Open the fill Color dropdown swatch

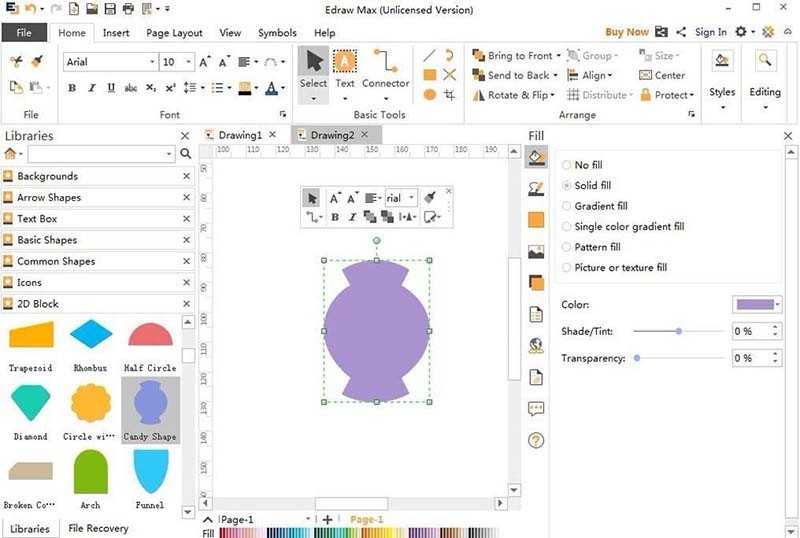coord(757,305)
